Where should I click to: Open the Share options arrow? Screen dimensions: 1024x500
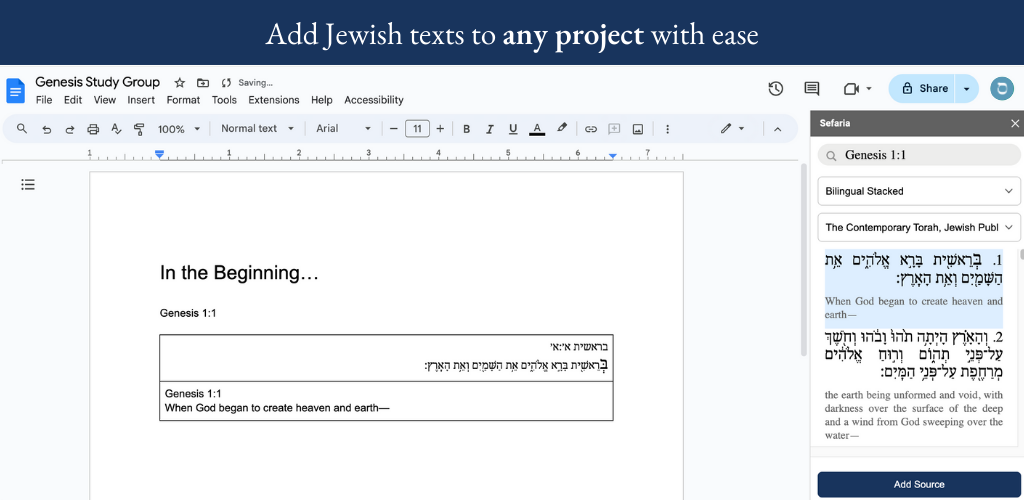click(967, 89)
